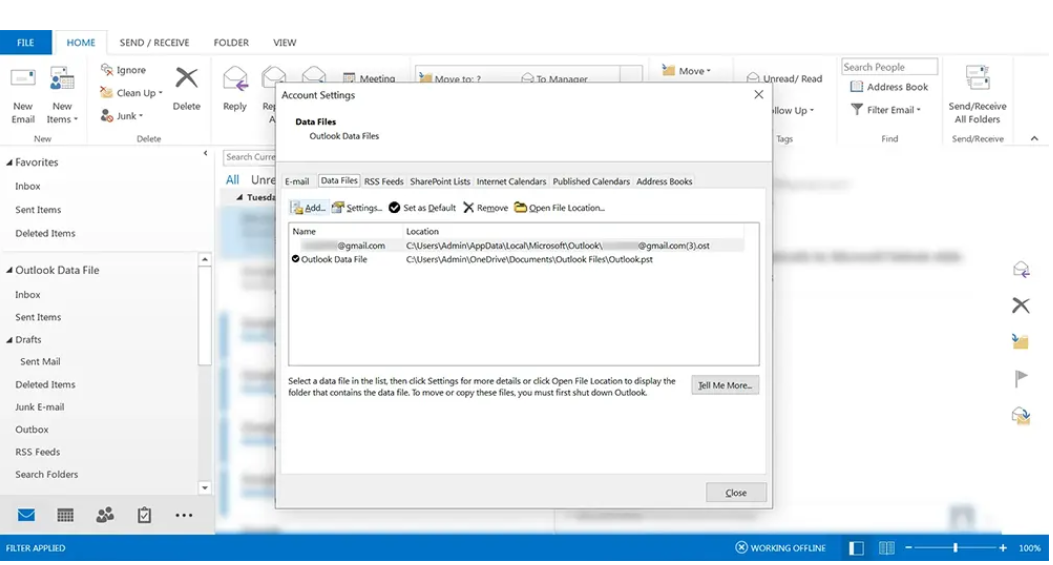Select the Outlook Data File row in list
1053x565 pixels.
click(x=517, y=259)
